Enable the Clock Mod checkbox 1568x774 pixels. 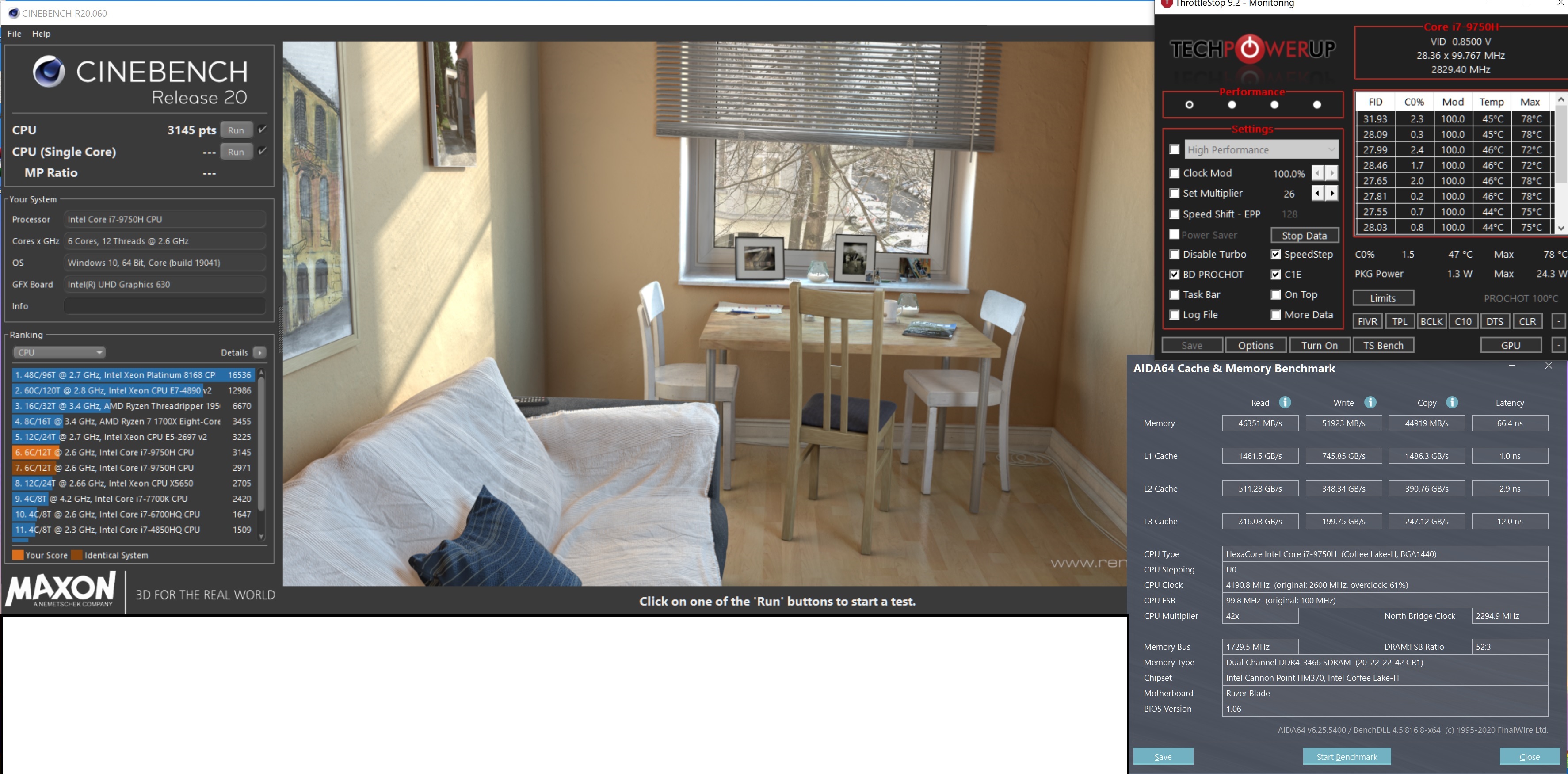point(1174,173)
